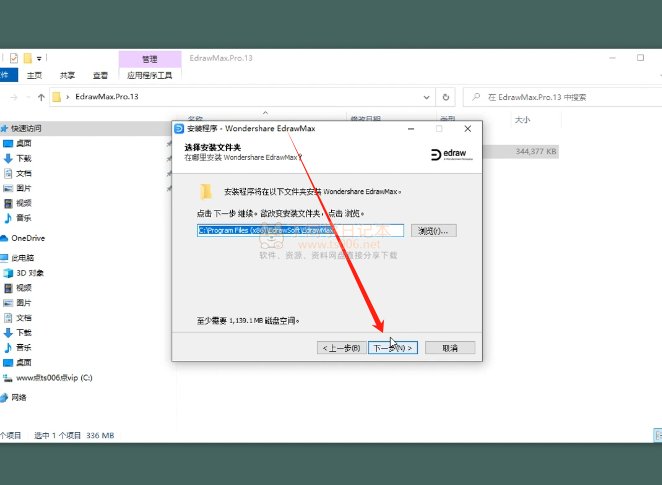Select OneDrive in the navigation pane
Viewport: 662px width, 485px height.
tap(28, 238)
